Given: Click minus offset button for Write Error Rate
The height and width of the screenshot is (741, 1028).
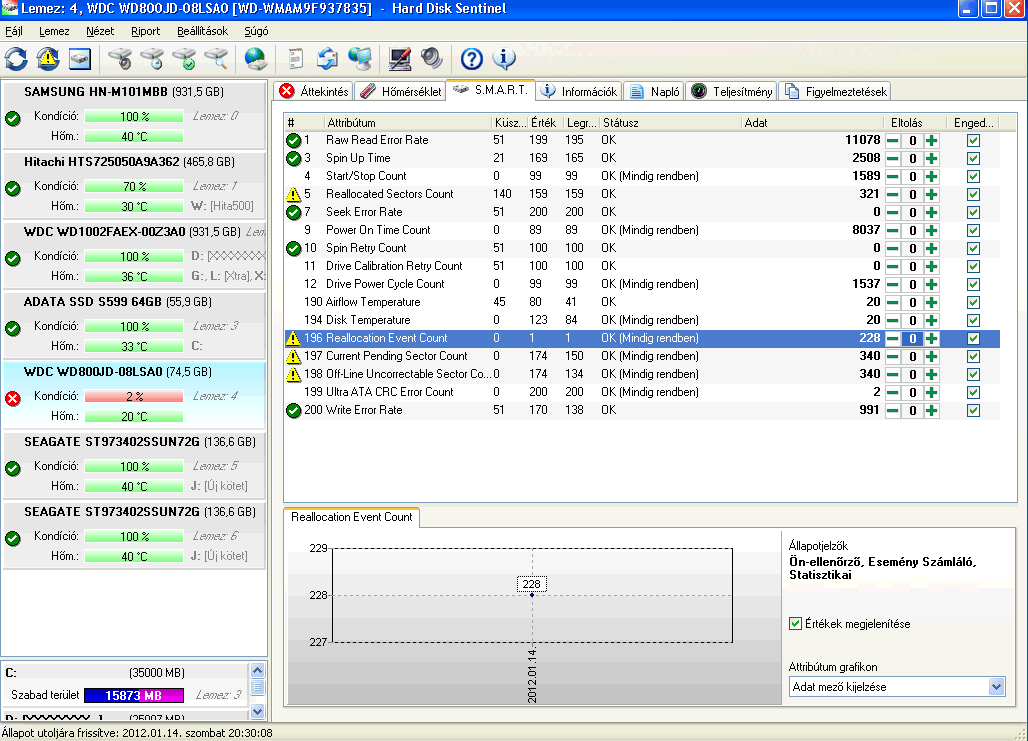Looking at the screenshot, I should (x=892, y=411).
